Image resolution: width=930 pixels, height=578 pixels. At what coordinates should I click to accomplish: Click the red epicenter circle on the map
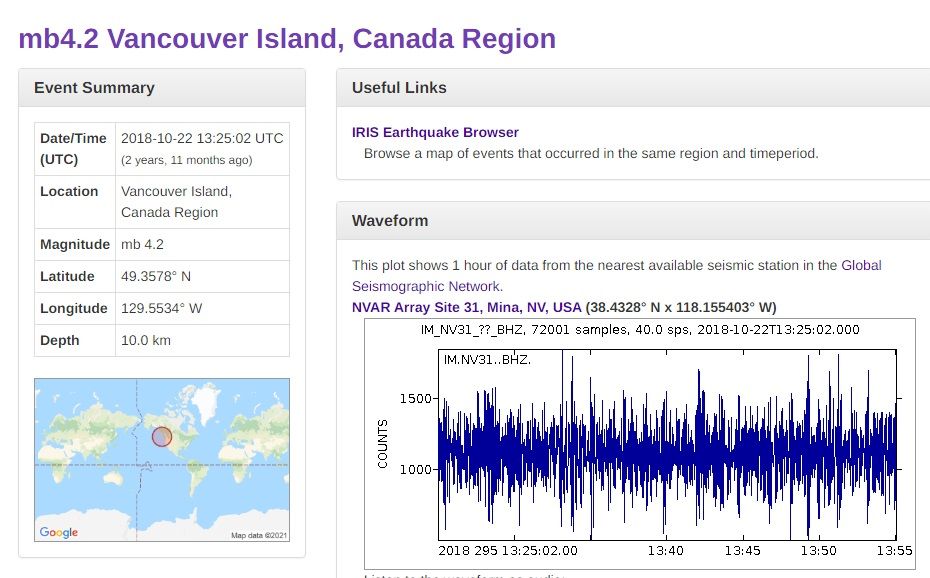coord(162,437)
